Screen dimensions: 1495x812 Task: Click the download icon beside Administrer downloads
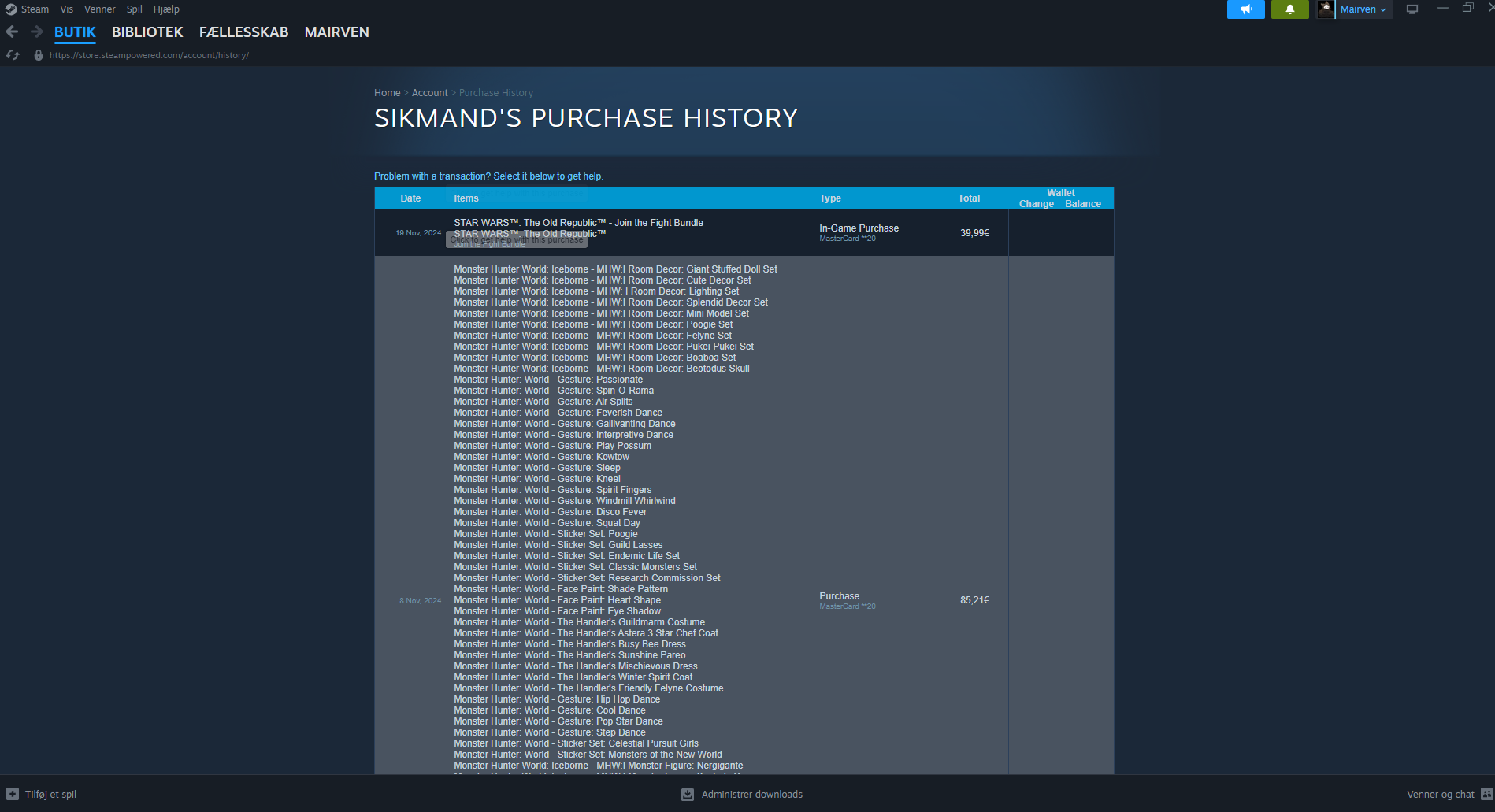click(688, 795)
